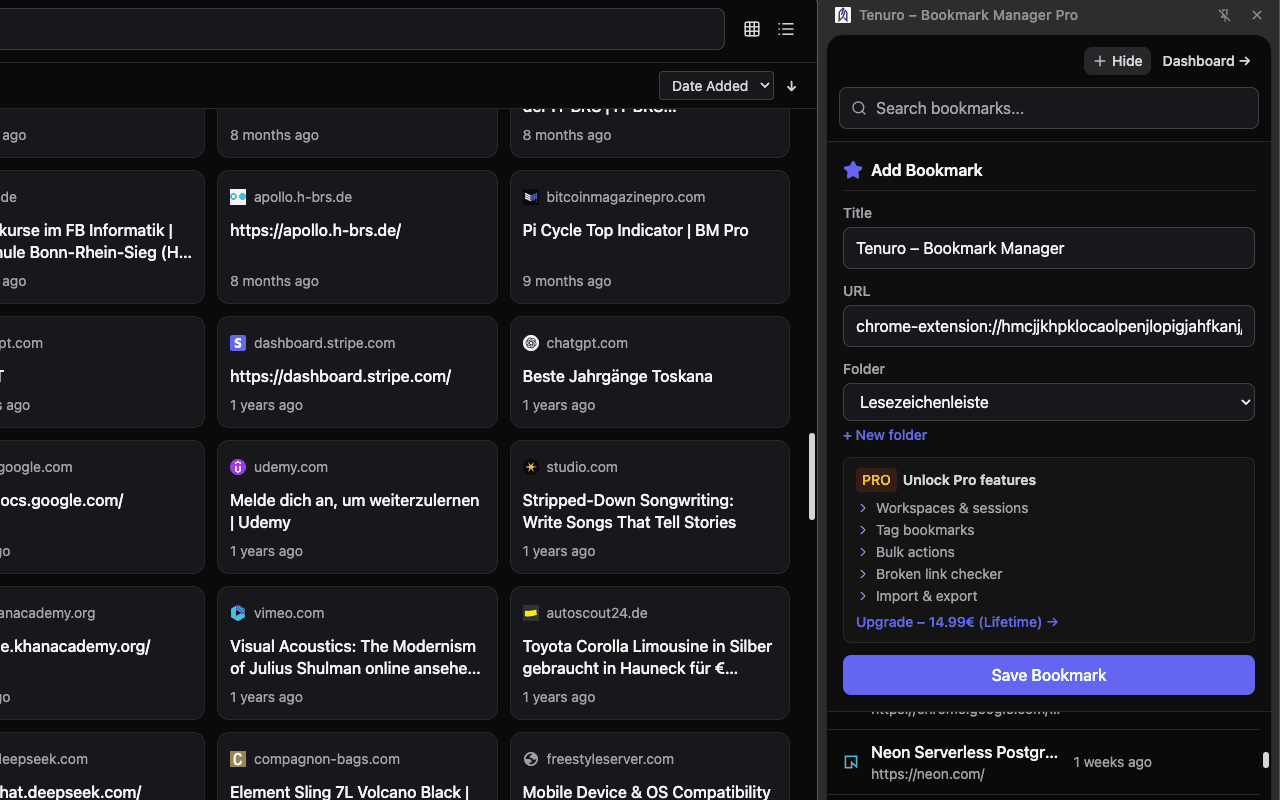Viewport: 1280px width, 800px height.
Task: Open Mobile Device & OS Compatibility bookmark
Action: click(x=650, y=767)
